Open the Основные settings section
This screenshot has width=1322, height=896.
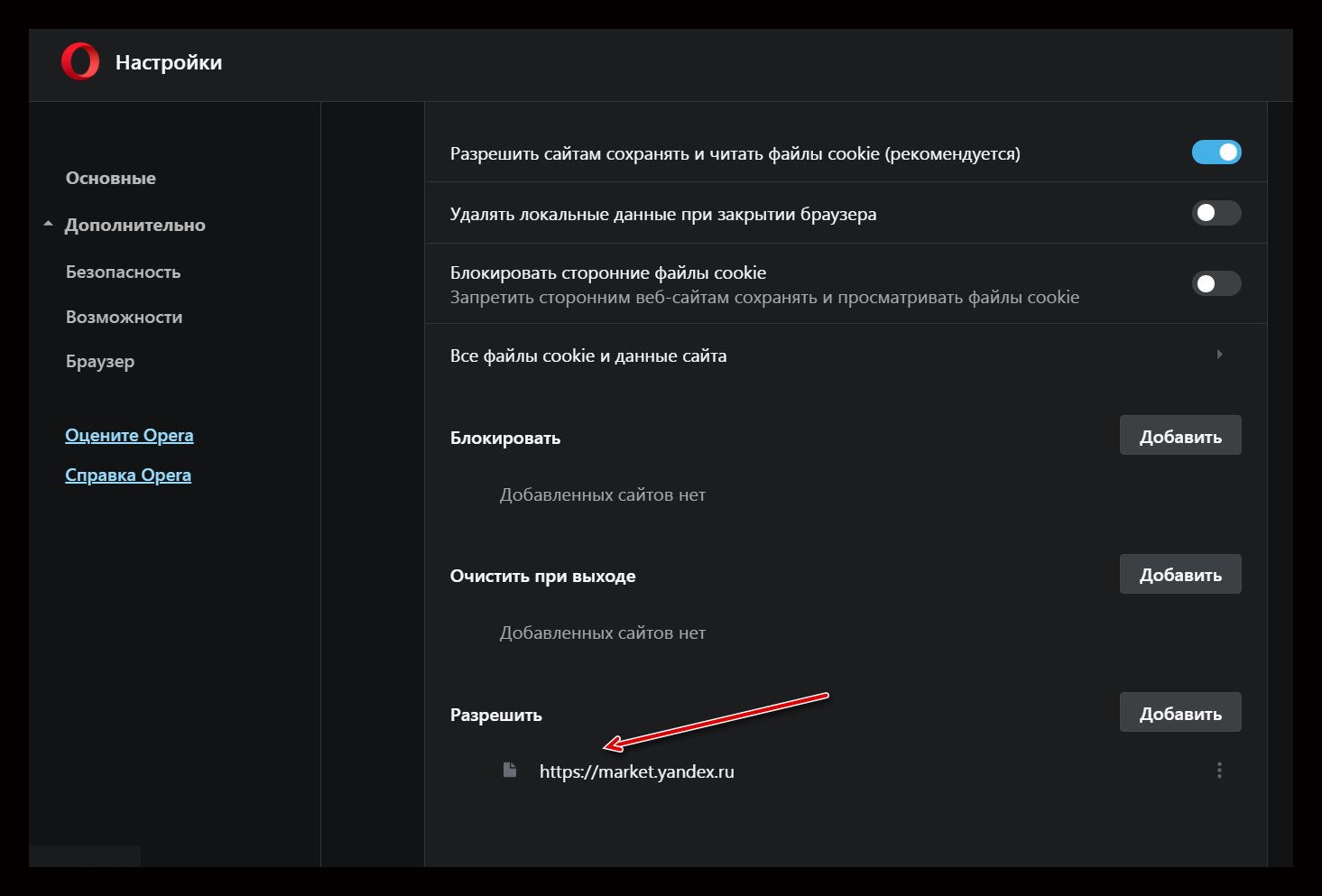coord(110,179)
